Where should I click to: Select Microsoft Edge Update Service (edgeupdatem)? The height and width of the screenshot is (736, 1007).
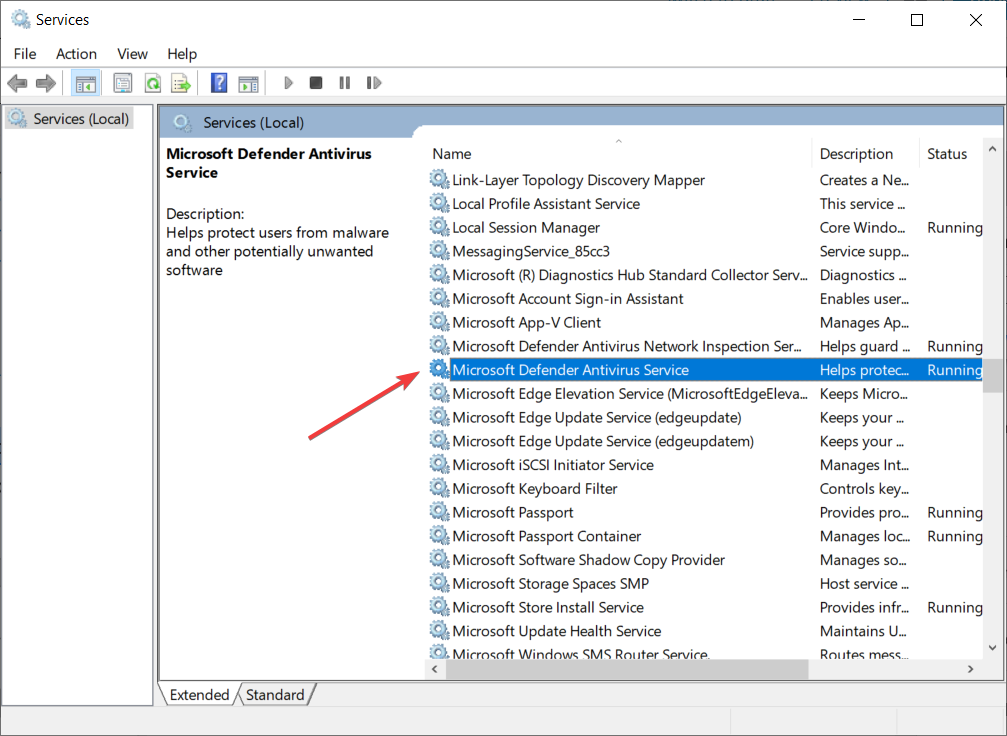[603, 442]
